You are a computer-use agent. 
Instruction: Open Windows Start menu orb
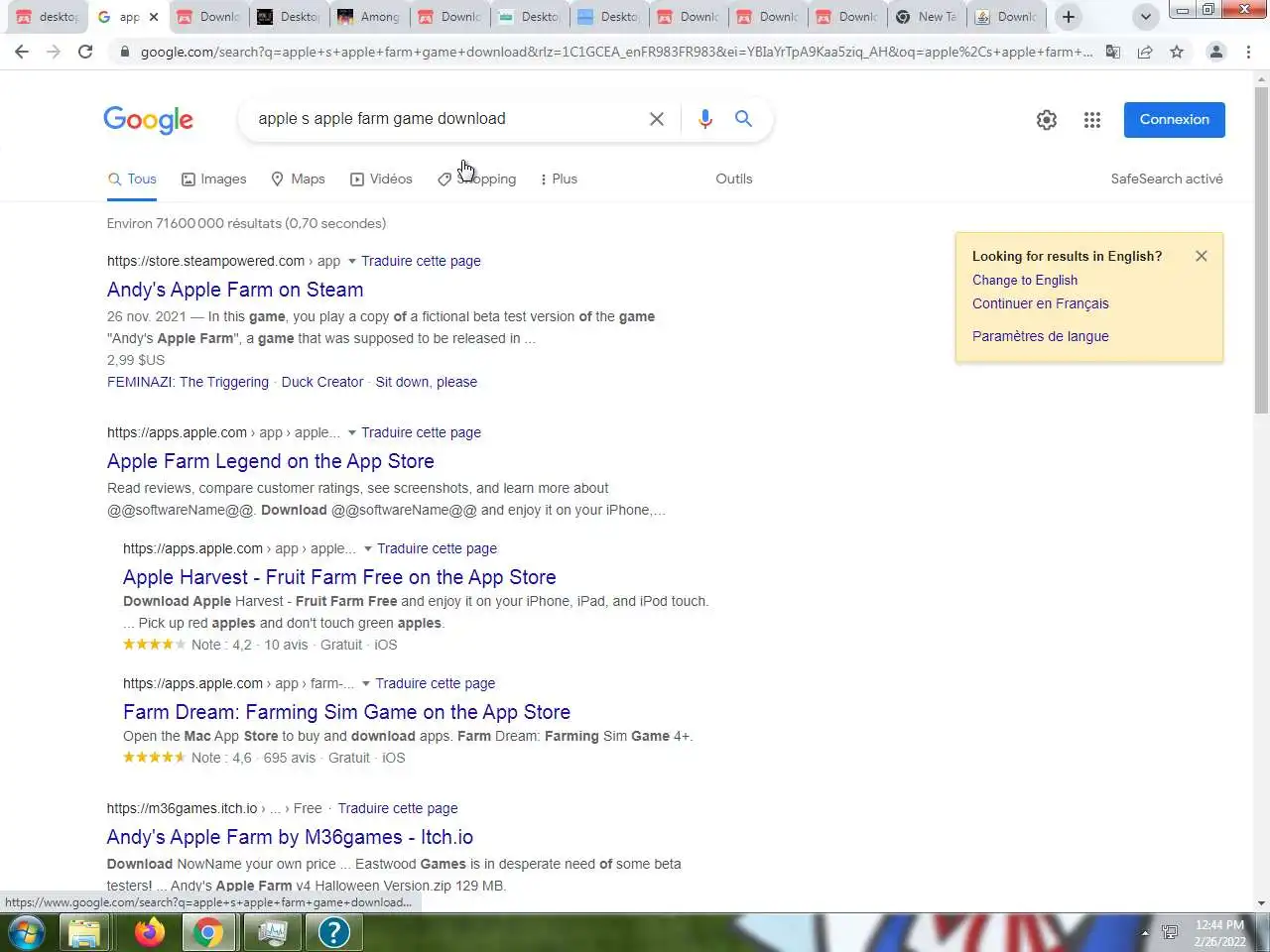pos(27,932)
